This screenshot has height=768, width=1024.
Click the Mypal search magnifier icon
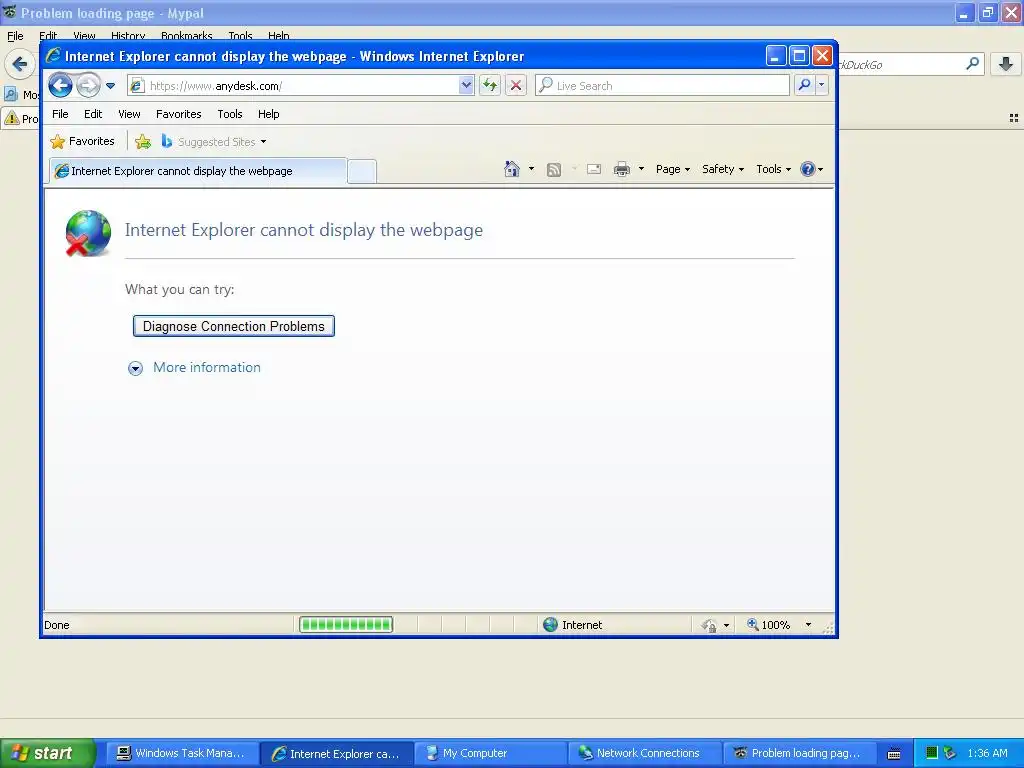tap(972, 63)
